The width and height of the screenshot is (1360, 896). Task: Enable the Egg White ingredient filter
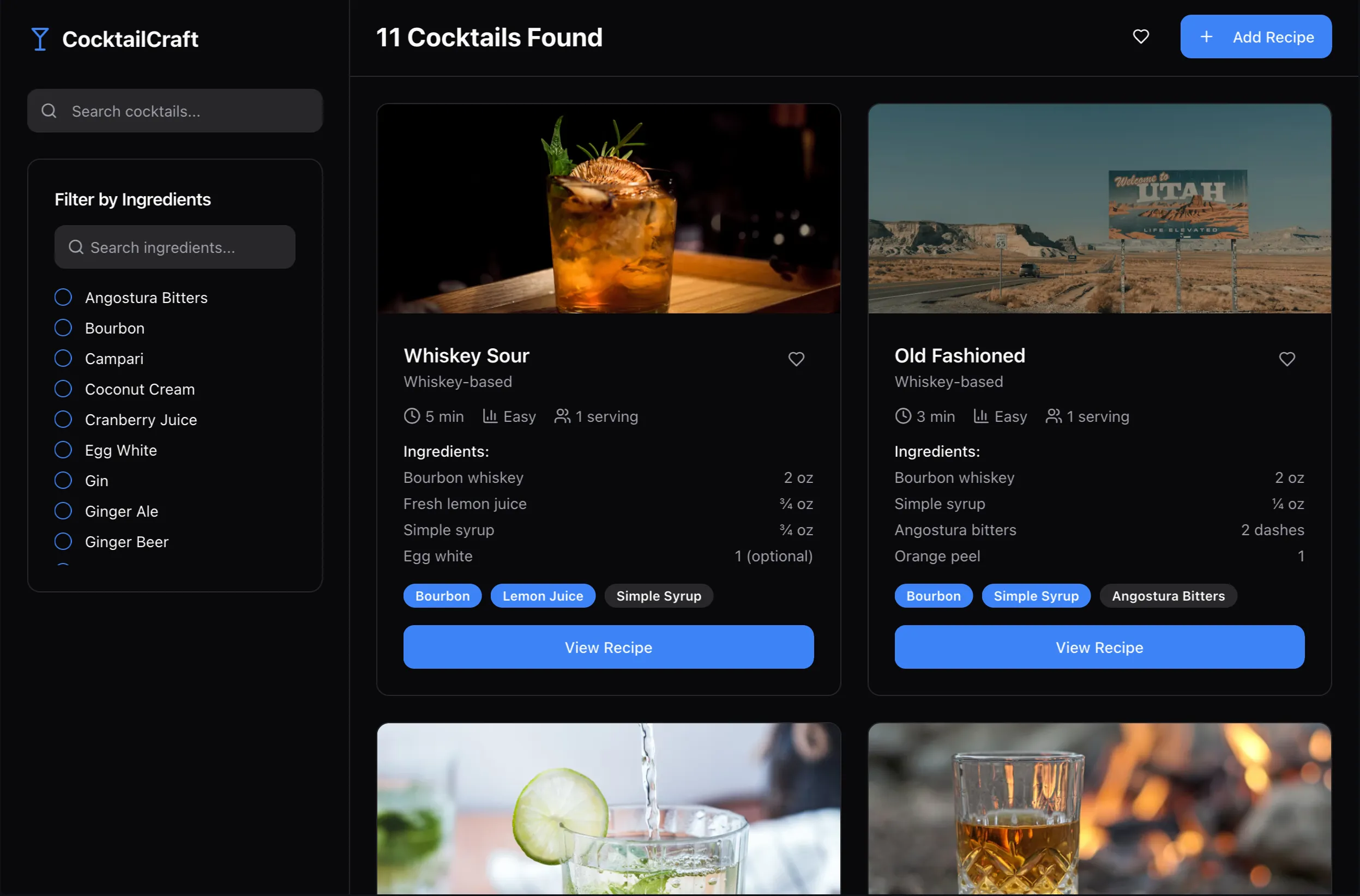click(x=63, y=450)
